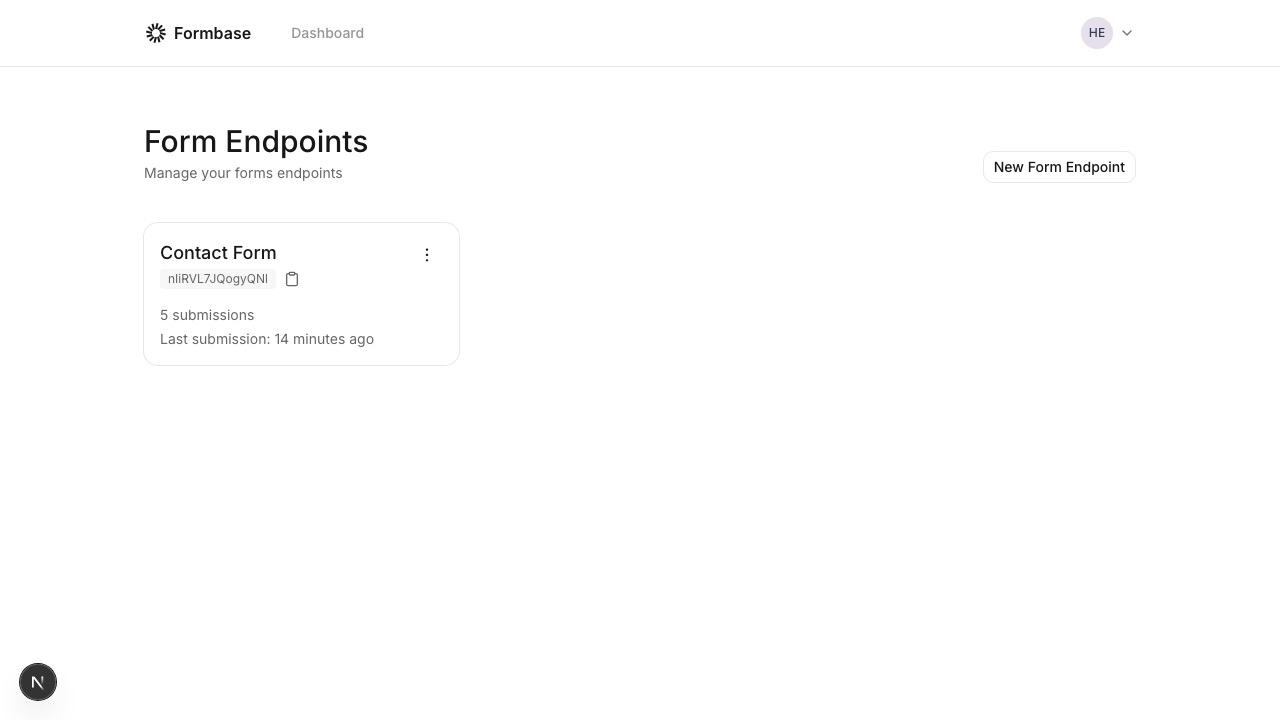This screenshot has width=1280, height=720.
Task: Click the Formbase name in the navigation bar
Action: coord(212,33)
